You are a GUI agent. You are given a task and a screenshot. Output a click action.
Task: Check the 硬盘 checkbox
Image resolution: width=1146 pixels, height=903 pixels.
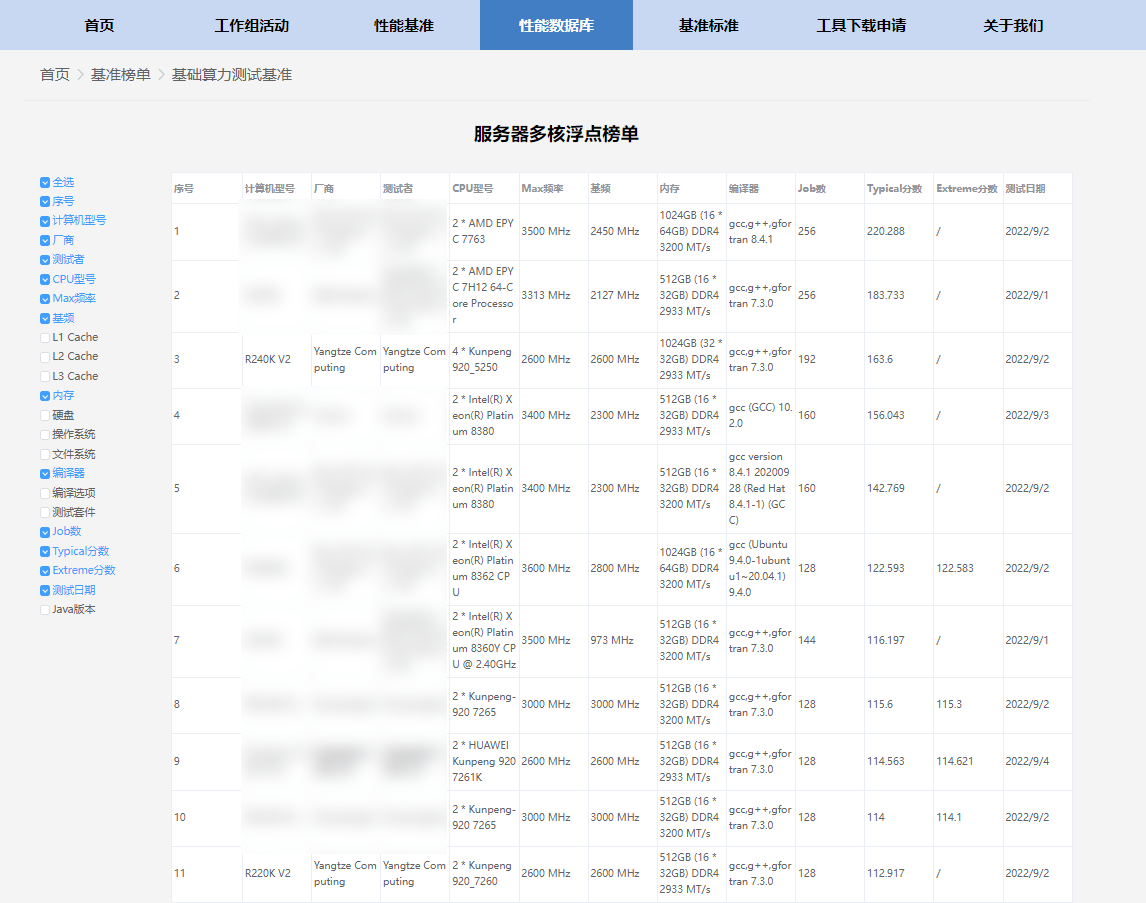click(x=45, y=415)
